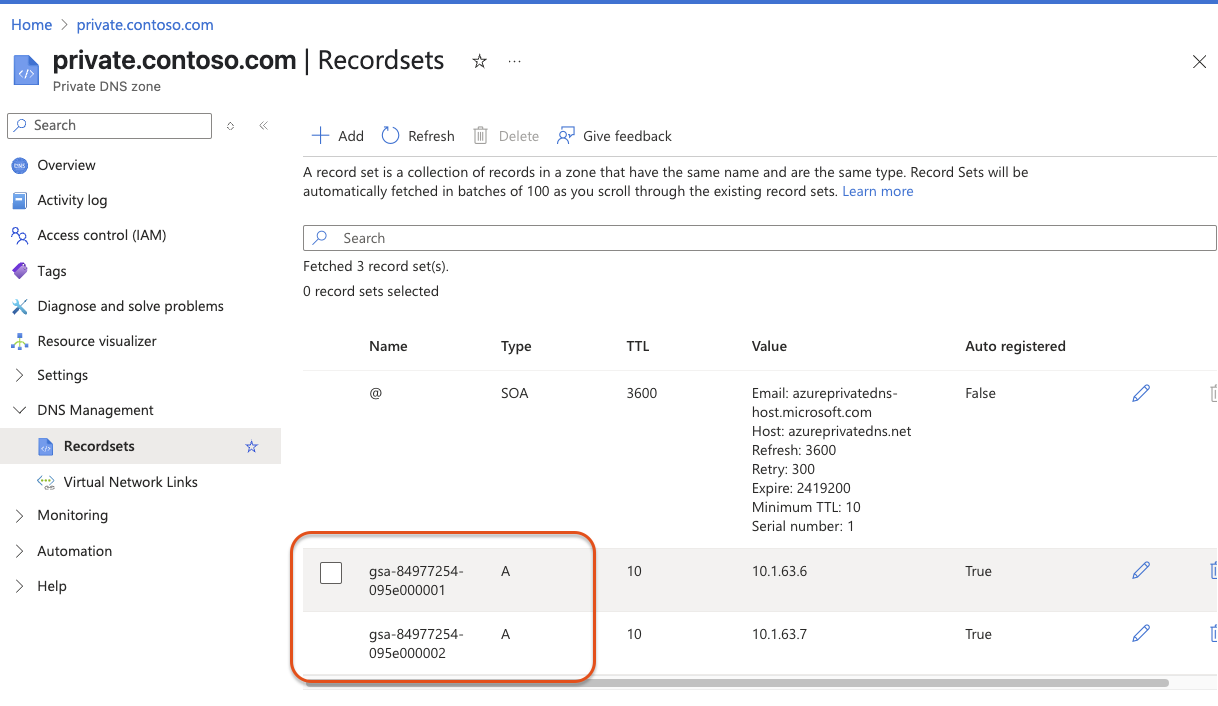This screenshot has height=706, width=1218.
Task: Edit the 10.1.63.7 record with pencil icon
Action: (1141, 634)
